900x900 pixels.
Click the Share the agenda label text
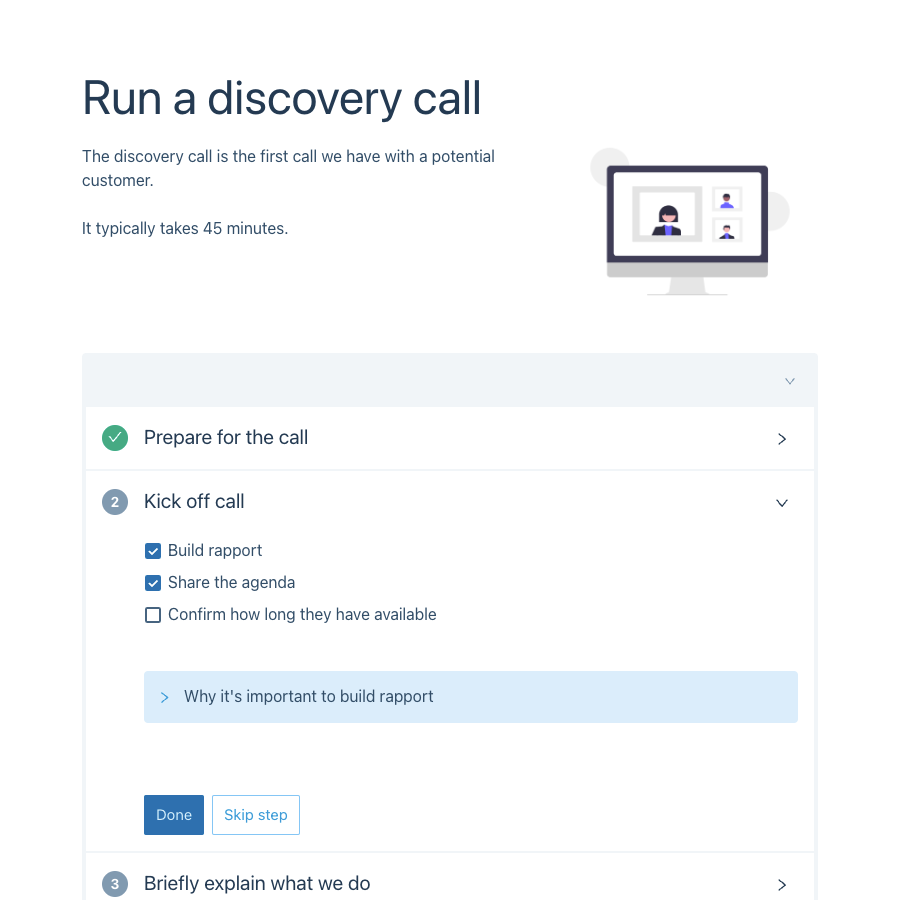point(231,583)
